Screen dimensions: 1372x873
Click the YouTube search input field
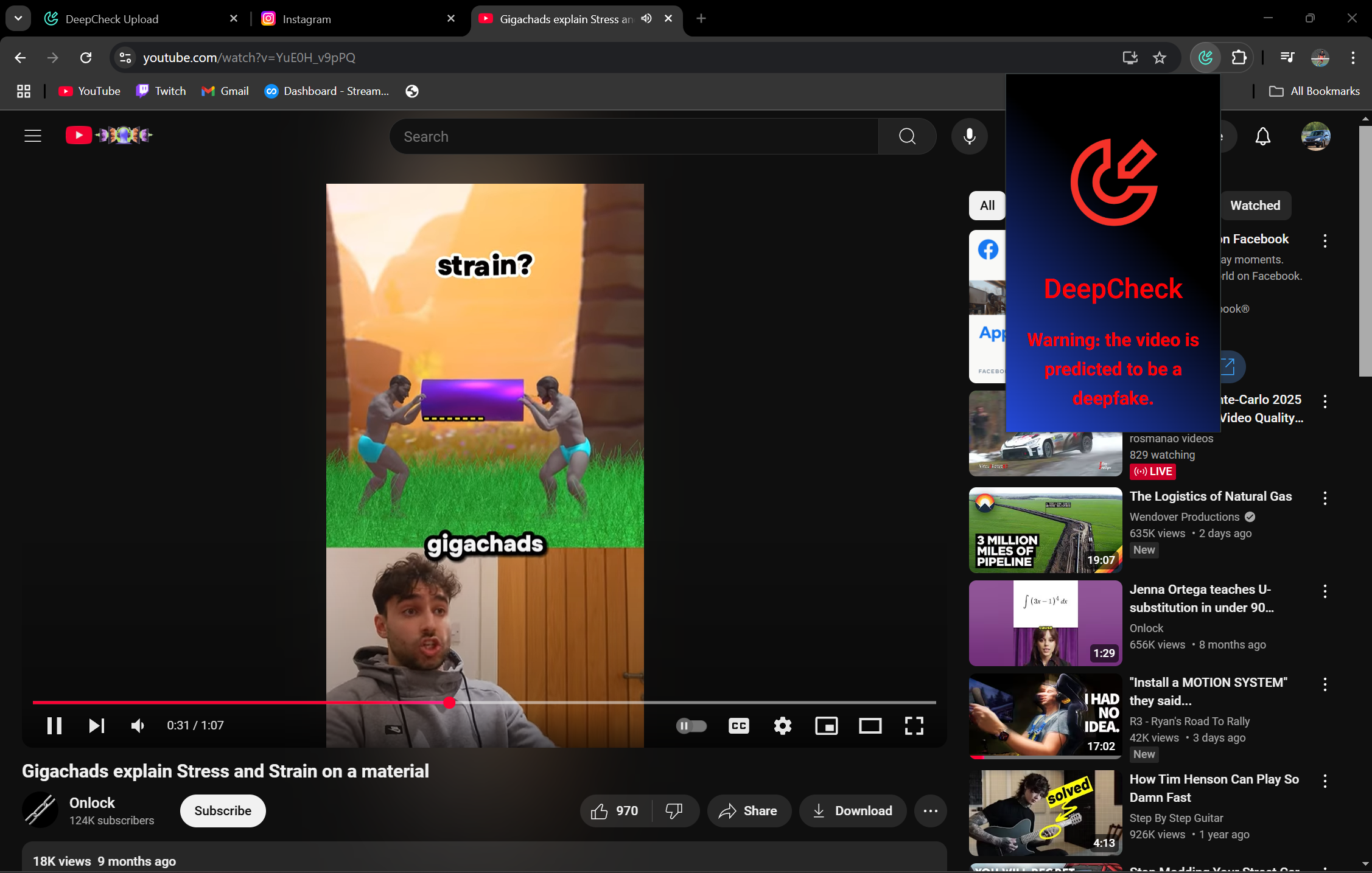tap(633, 136)
